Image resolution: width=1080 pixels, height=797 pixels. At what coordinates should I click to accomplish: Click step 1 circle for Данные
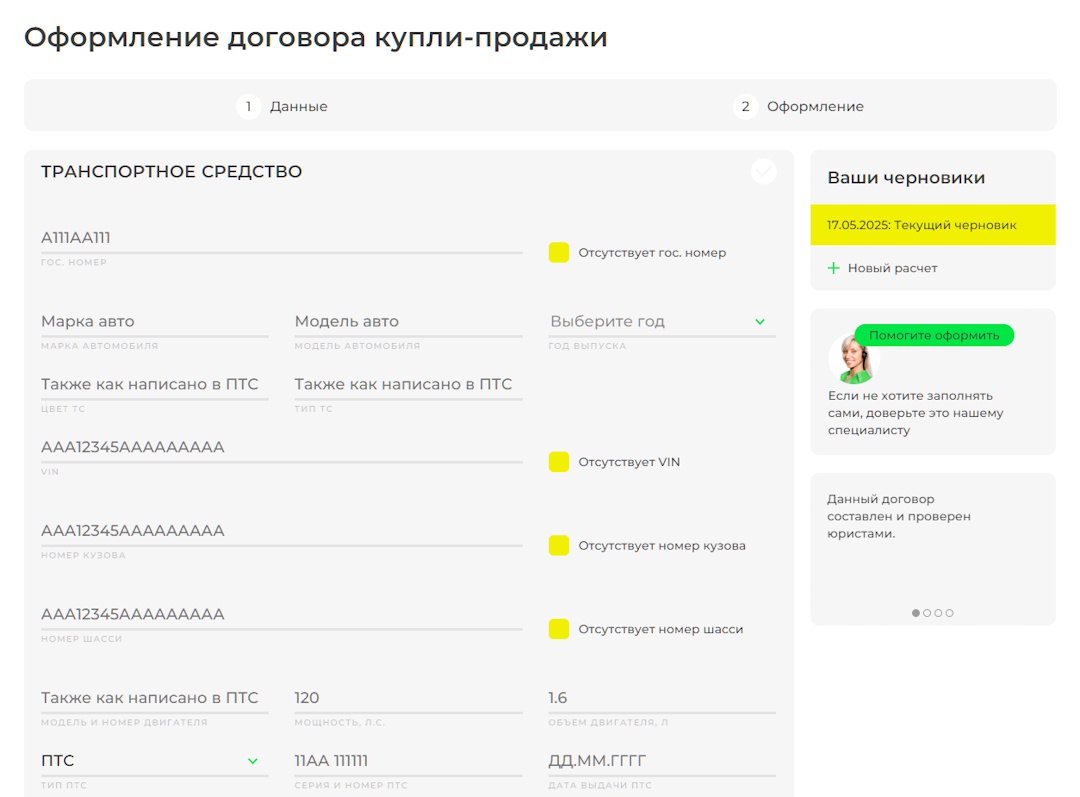[x=248, y=106]
